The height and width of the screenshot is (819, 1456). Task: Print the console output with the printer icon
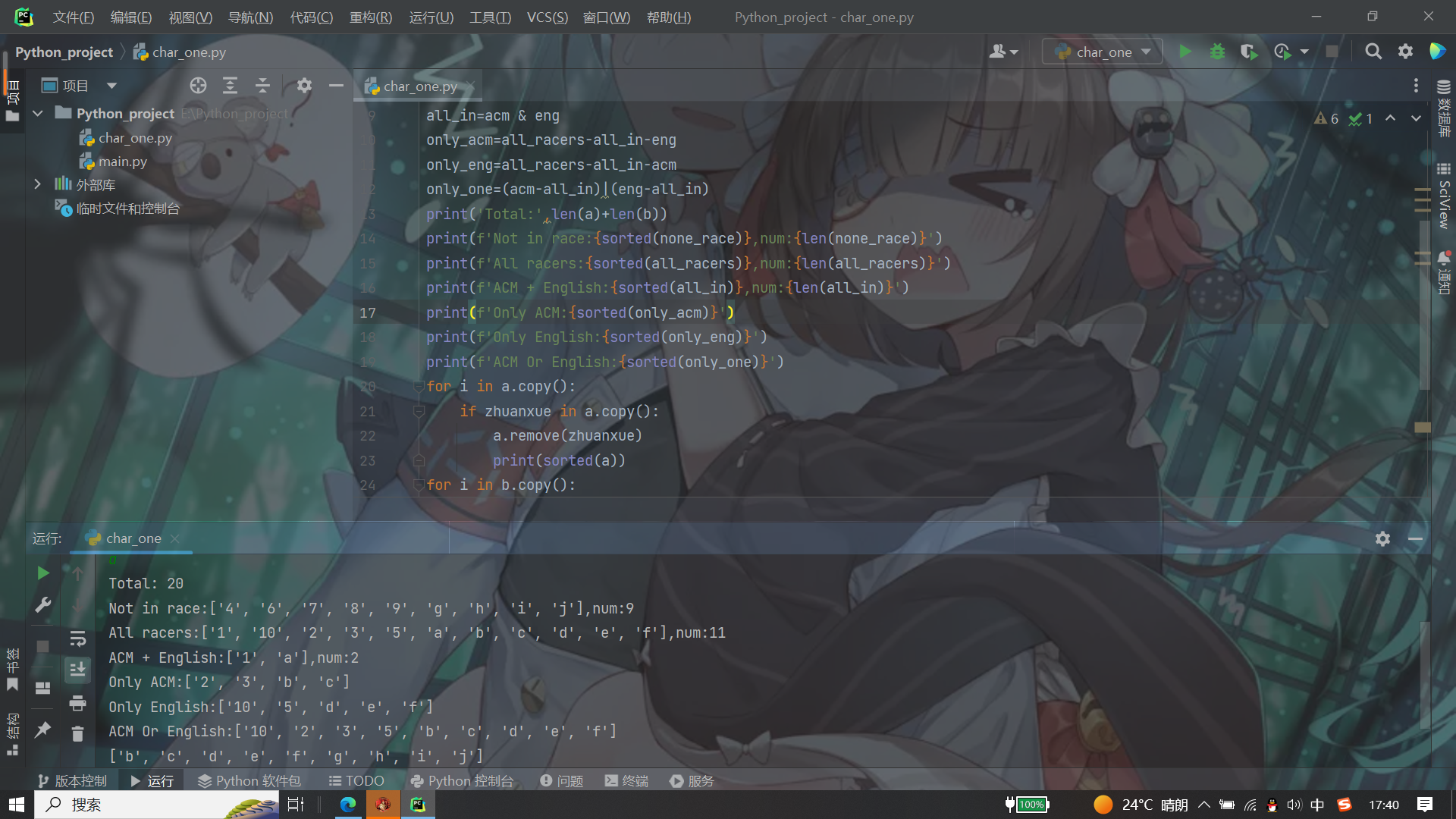coord(77,703)
